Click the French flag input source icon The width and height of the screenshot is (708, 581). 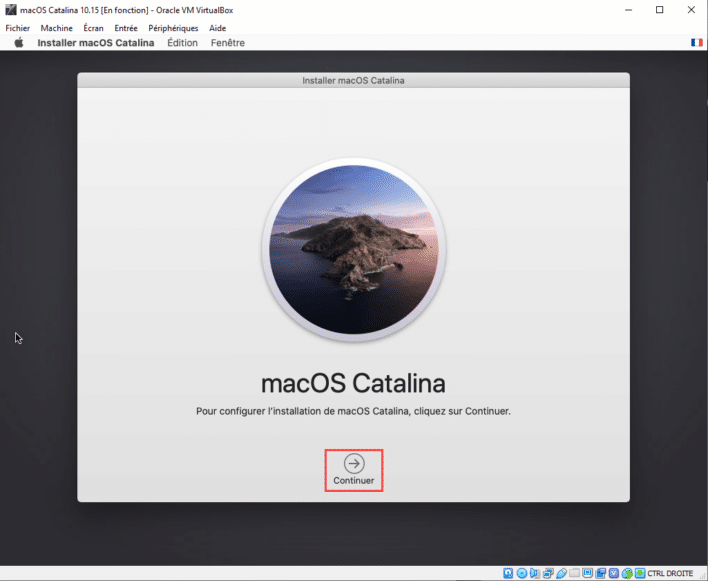[x=697, y=42]
